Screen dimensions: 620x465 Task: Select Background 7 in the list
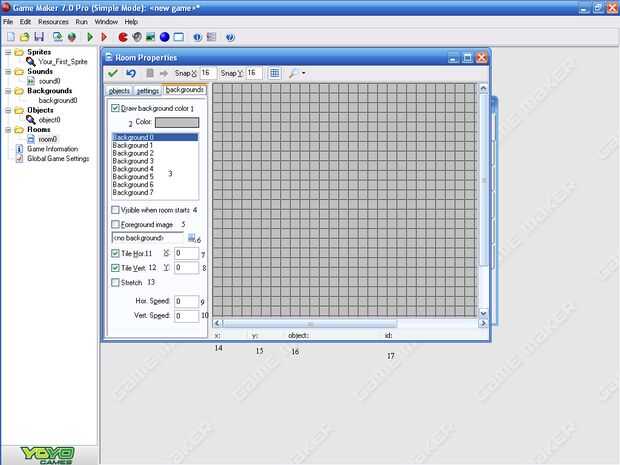click(155, 193)
